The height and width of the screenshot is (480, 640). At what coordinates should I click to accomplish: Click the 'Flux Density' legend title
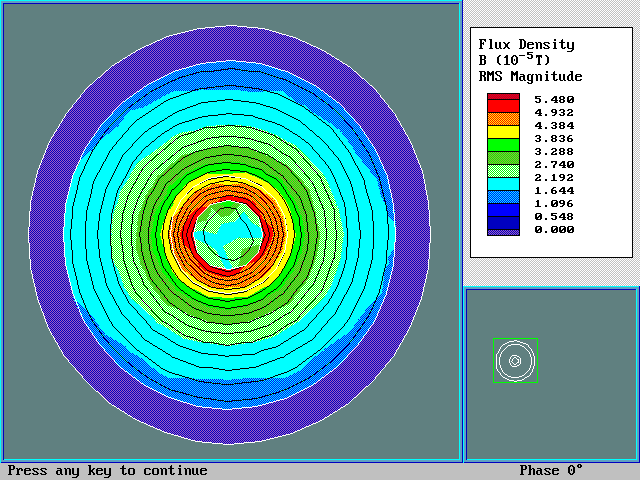coord(526,44)
